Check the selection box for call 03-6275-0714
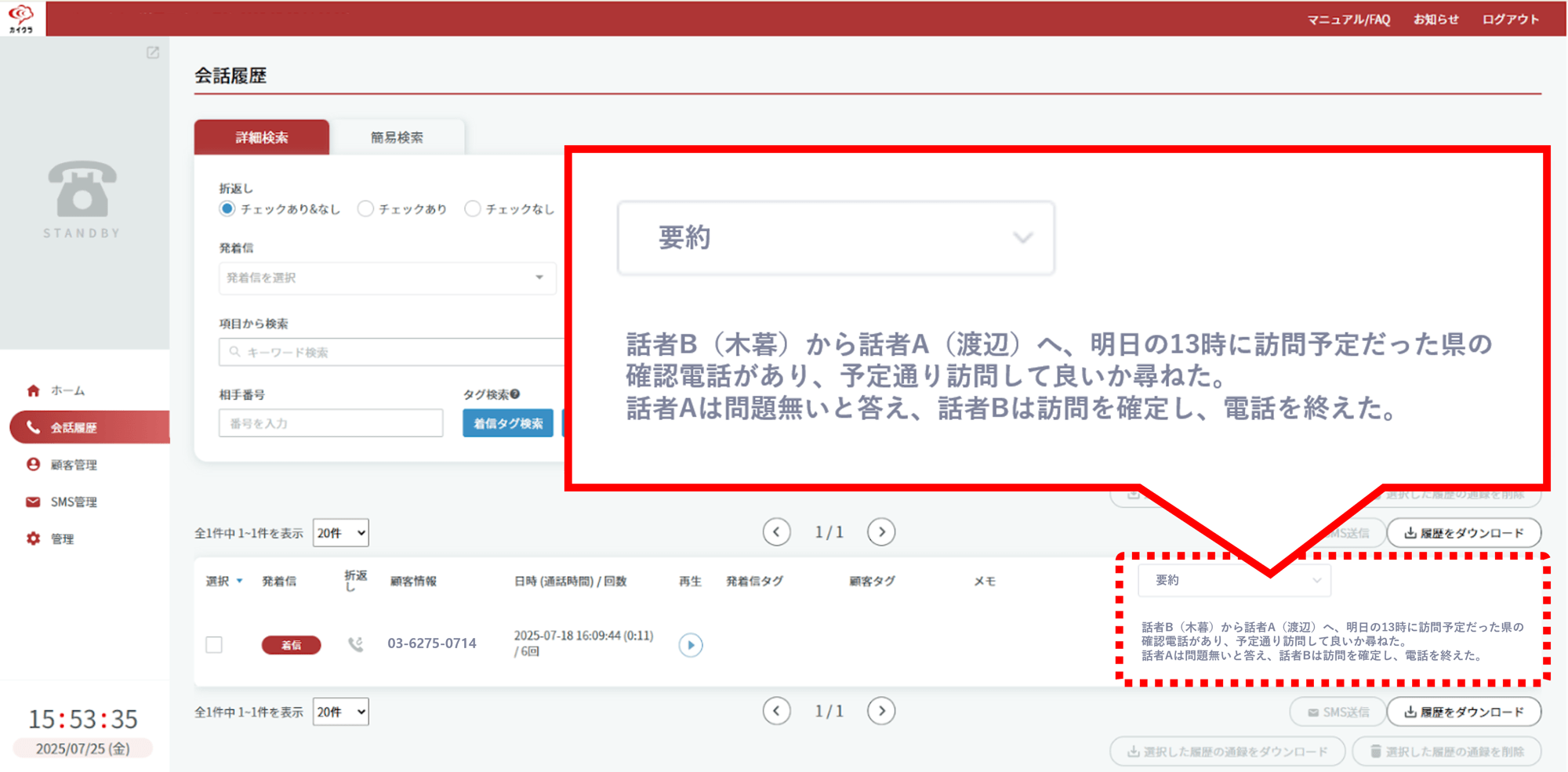The width and height of the screenshot is (1568, 772). coord(214,644)
